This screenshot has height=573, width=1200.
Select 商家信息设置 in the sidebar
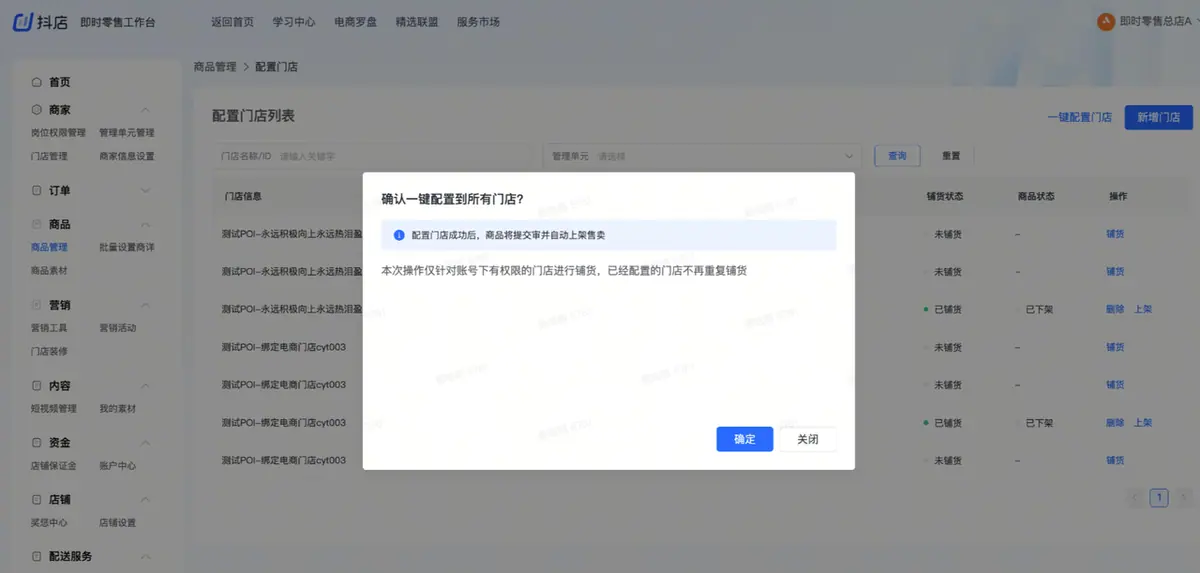[127, 156]
